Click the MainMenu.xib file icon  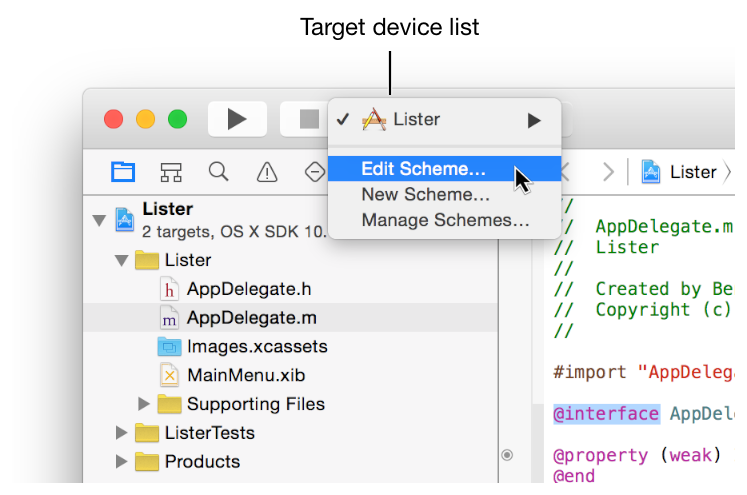169,375
